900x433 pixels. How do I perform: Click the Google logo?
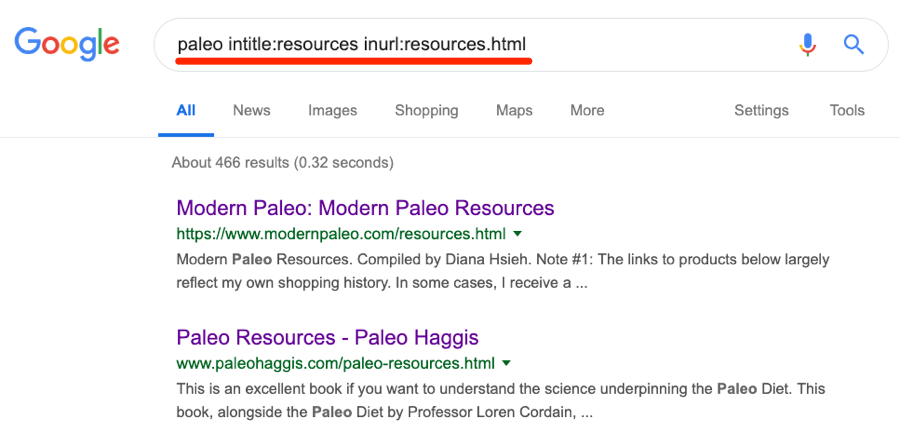pyautogui.click(x=67, y=45)
